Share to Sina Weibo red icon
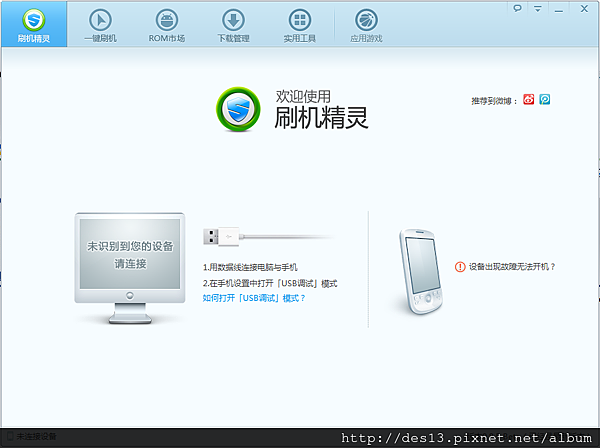Viewport: 600px width, 448px height. pos(528,99)
